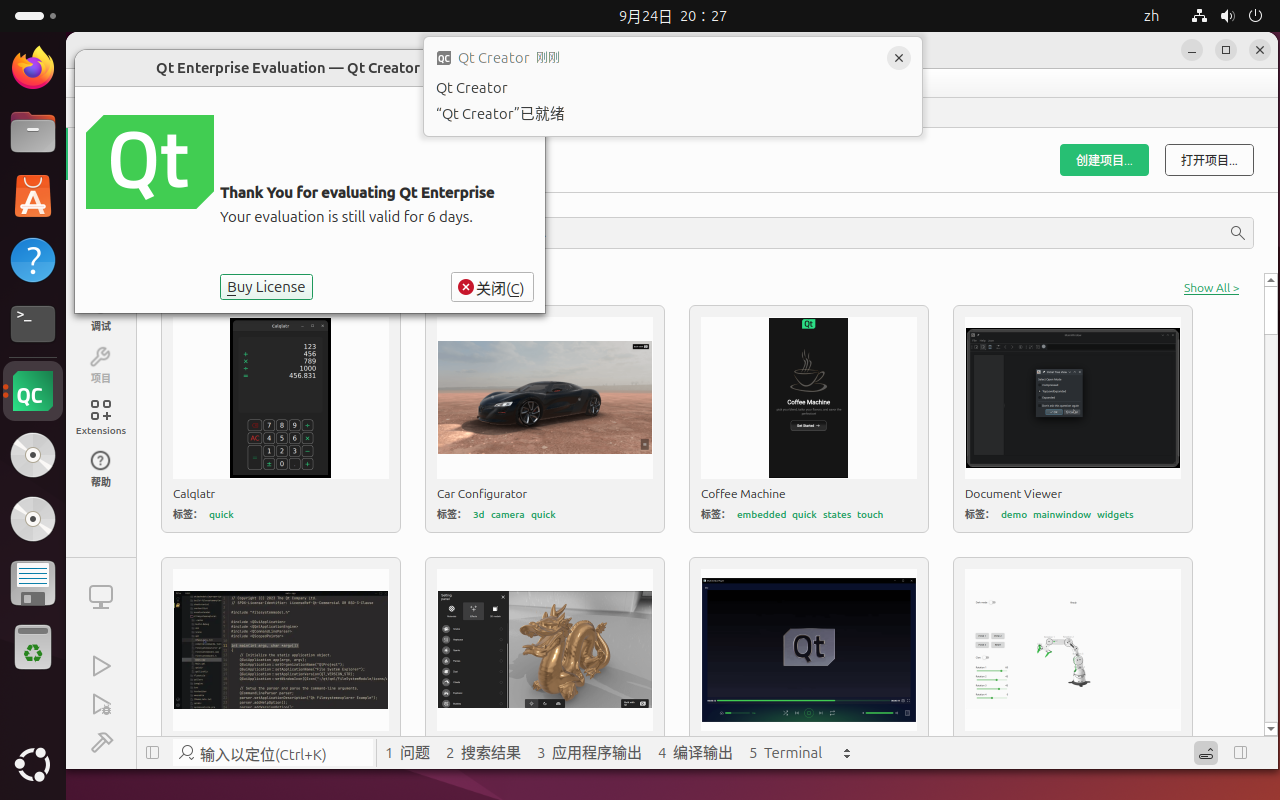
Task: Click the zh input language indicator
Action: [x=1151, y=16]
